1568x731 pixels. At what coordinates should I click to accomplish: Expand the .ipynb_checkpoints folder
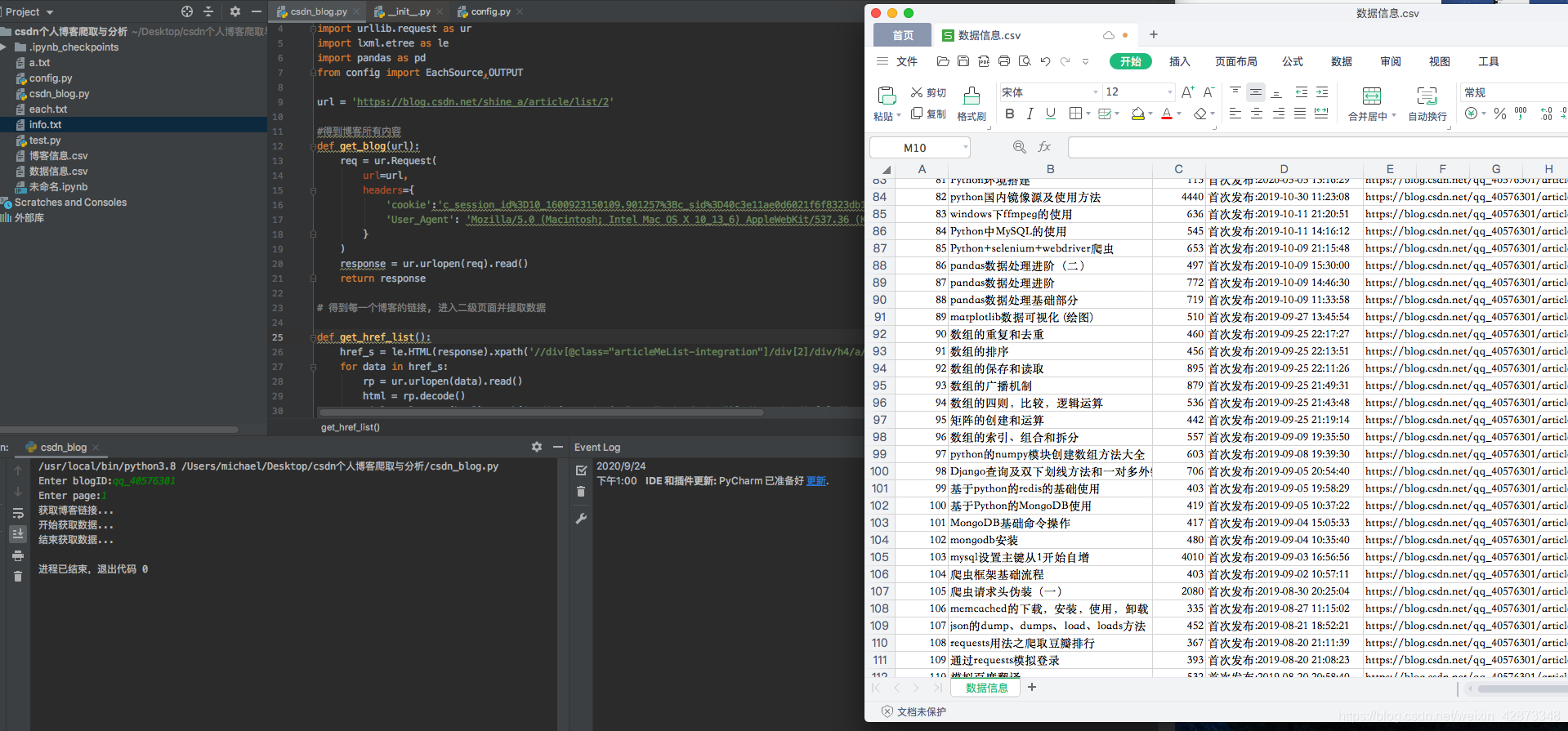(5, 47)
